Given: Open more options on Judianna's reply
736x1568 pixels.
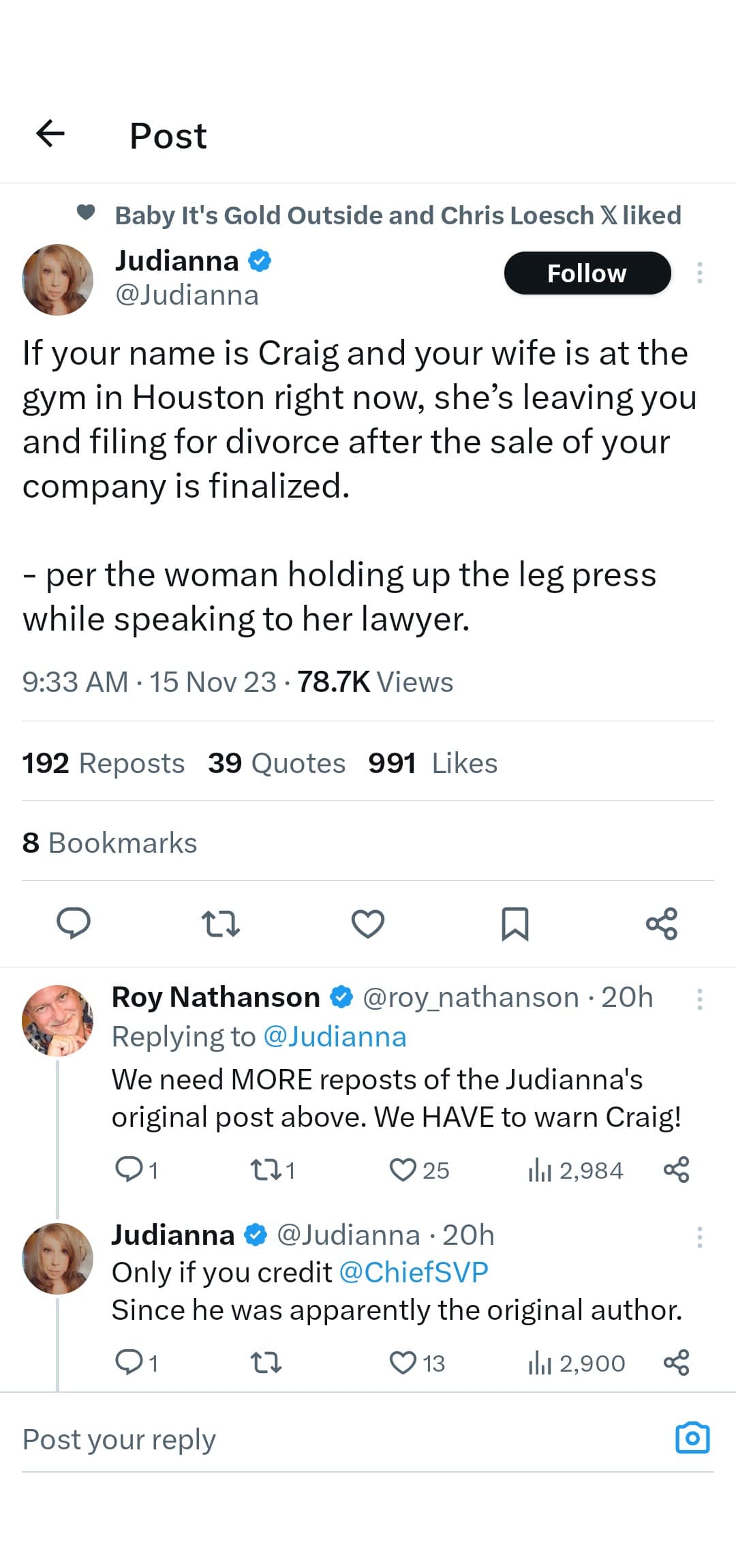Looking at the screenshot, I should coord(699,1237).
